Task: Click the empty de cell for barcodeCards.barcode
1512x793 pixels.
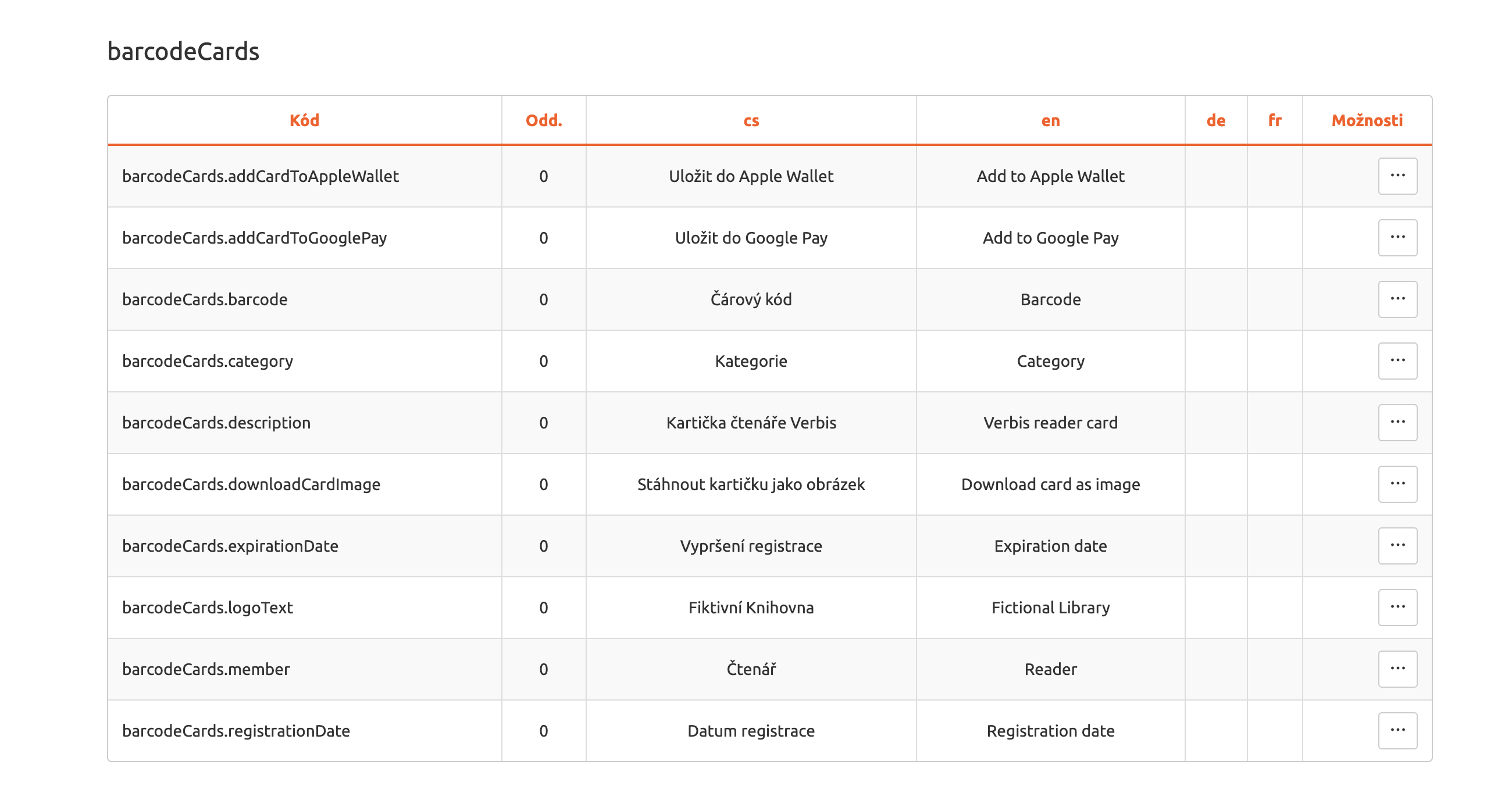Action: point(1215,299)
